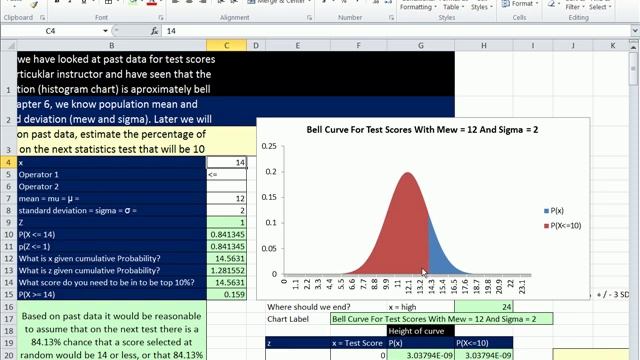640x360 pixels.
Task: Click the chart title Bell Curve For Test Scores
Action: pyautogui.click(x=422, y=130)
